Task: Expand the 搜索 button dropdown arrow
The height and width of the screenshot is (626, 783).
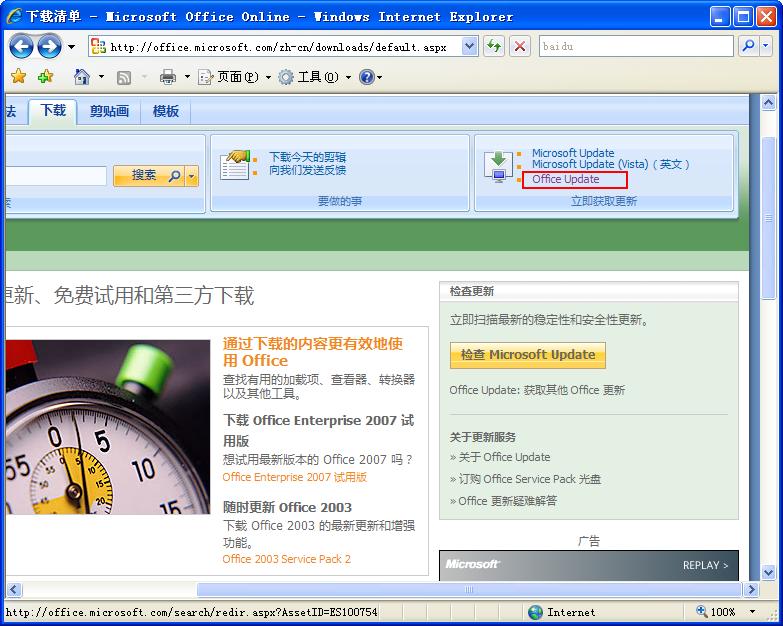Action: 192,176
